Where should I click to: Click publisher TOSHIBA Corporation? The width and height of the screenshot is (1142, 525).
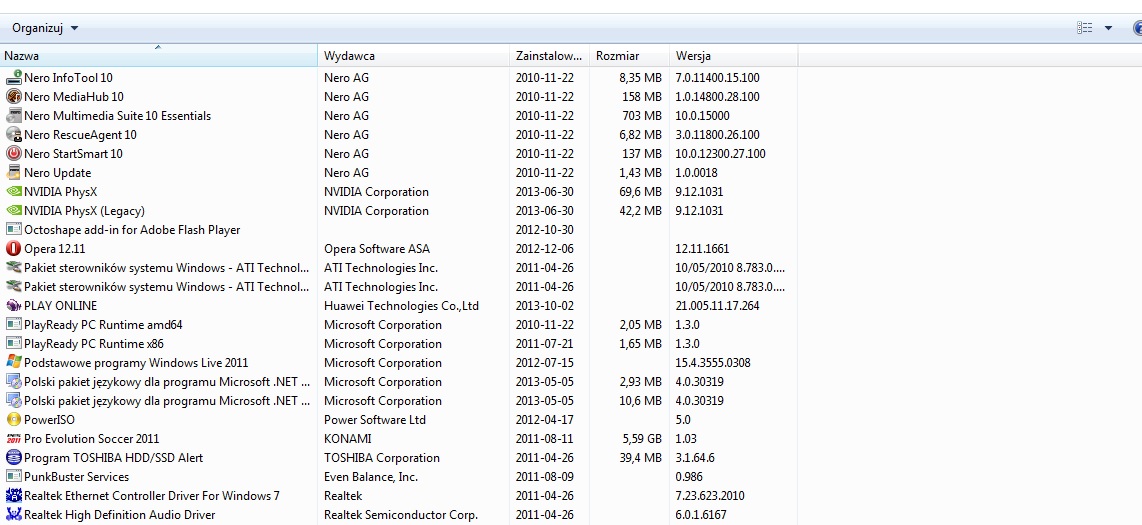[382, 457]
